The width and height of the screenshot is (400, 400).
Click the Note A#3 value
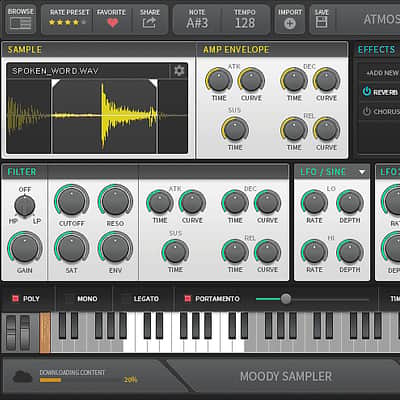197,23
